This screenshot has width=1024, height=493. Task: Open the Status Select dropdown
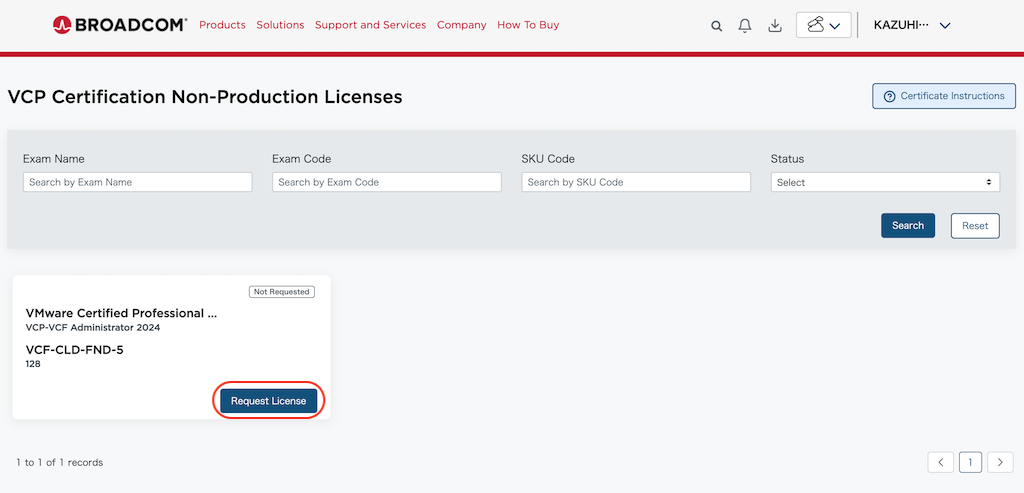[885, 182]
